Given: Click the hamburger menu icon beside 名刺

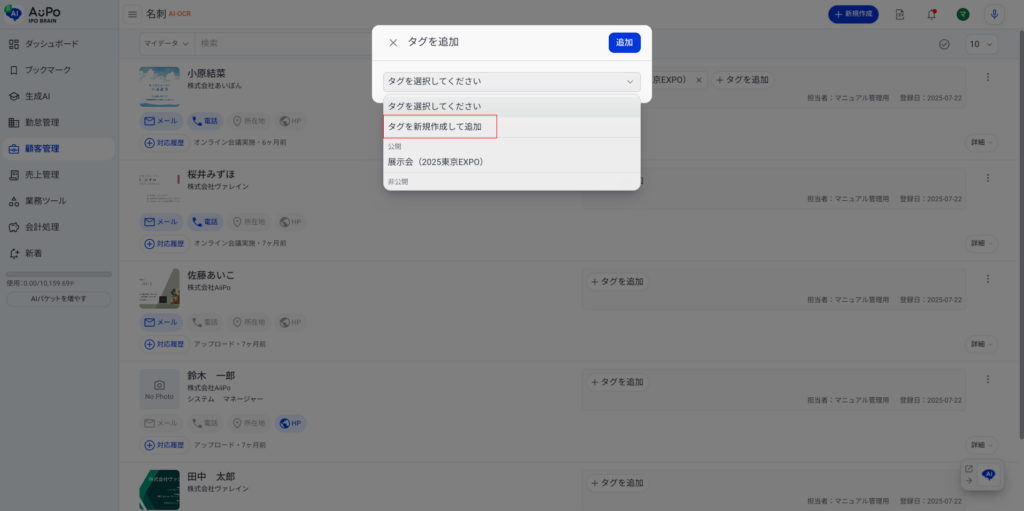Looking at the screenshot, I should point(133,14).
